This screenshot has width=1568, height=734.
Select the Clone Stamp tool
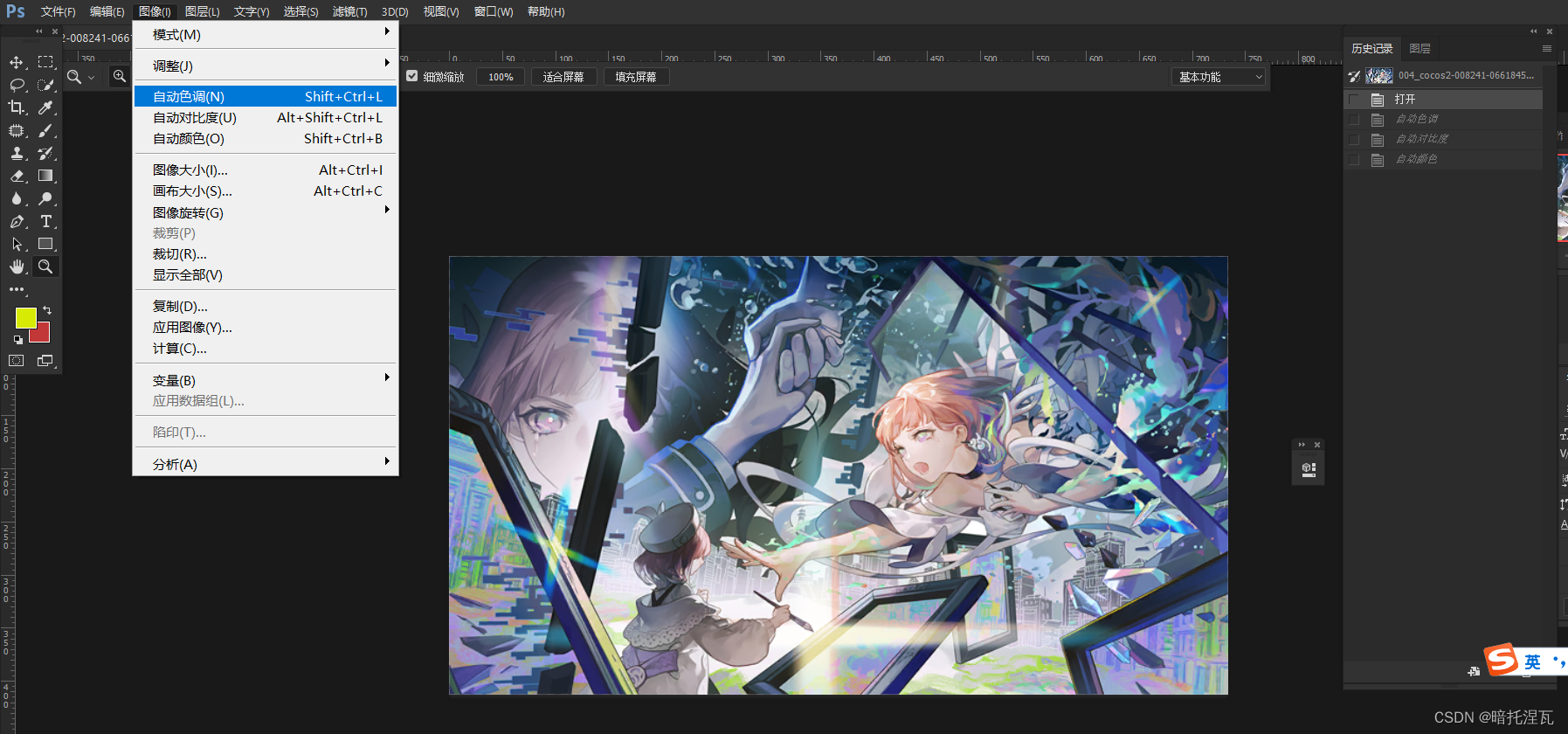click(x=17, y=153)
